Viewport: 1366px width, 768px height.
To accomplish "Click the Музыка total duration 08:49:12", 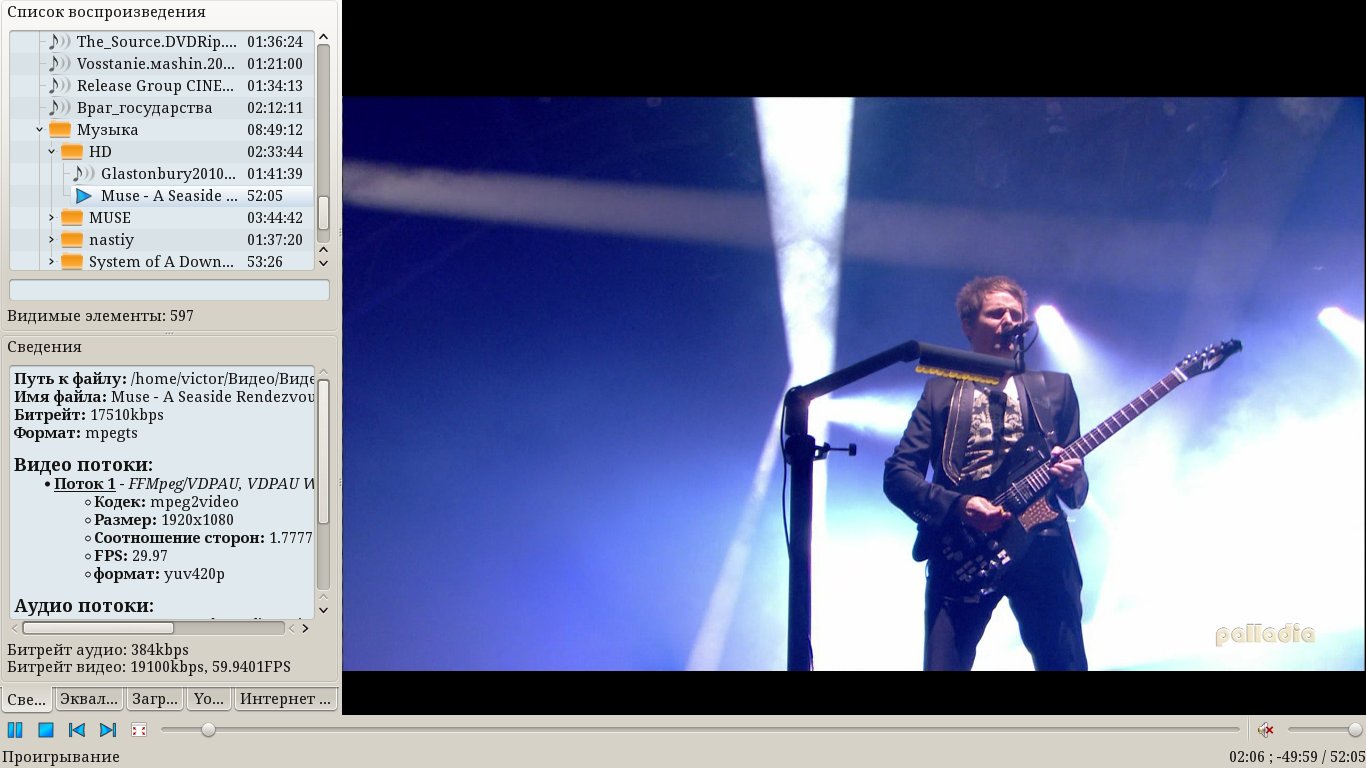I will [275, 130].
